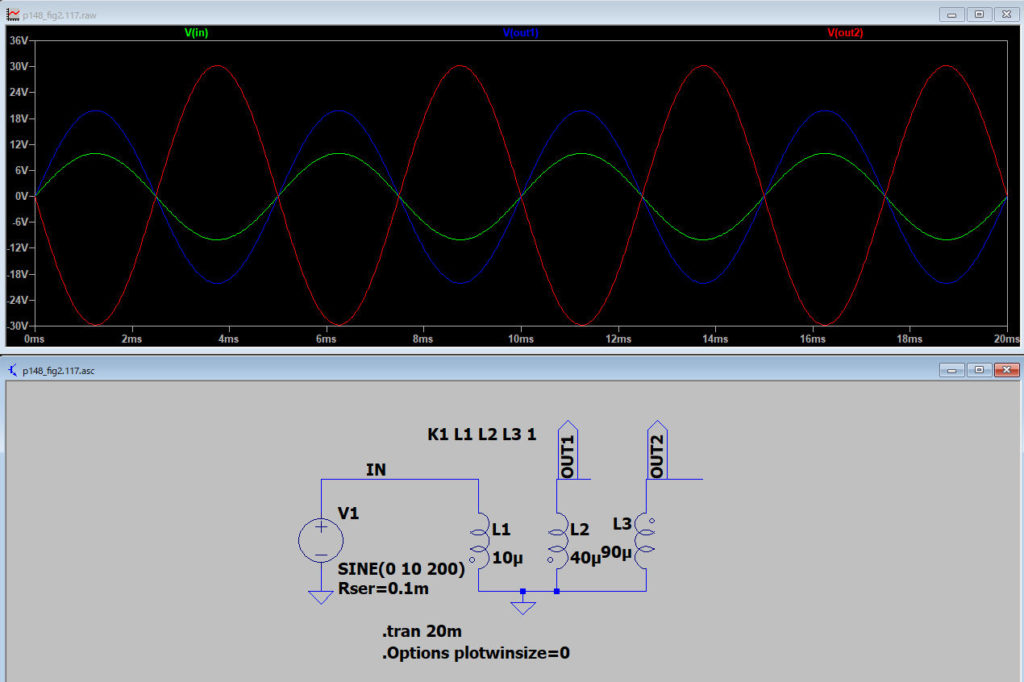Click the schematic window icon beside p148_fig2.117.asc

click(x=13, y=370)
